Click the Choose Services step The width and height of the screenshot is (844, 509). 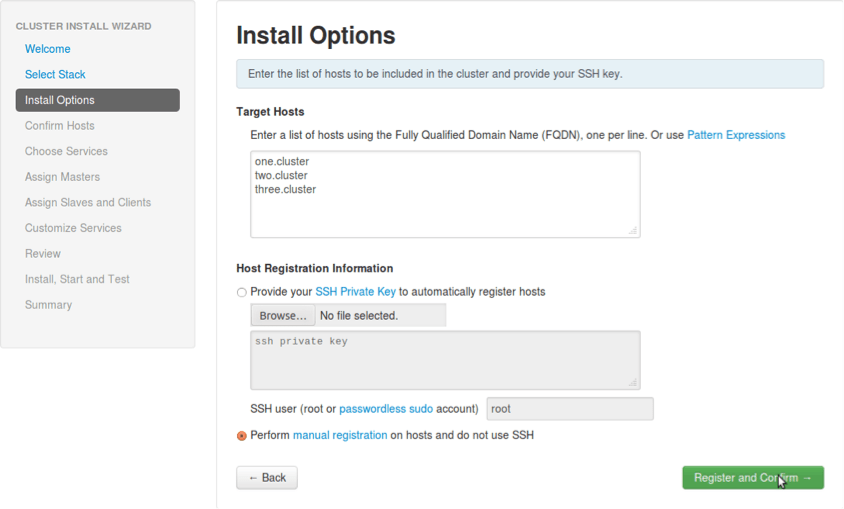pyautogui.click(x=66, y=151)
